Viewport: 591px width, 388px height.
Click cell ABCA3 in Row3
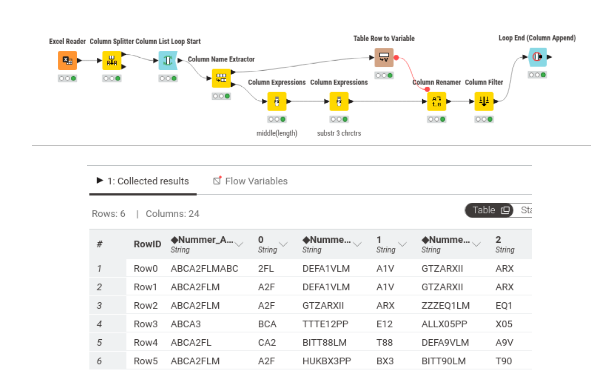[x=185, y=324]
